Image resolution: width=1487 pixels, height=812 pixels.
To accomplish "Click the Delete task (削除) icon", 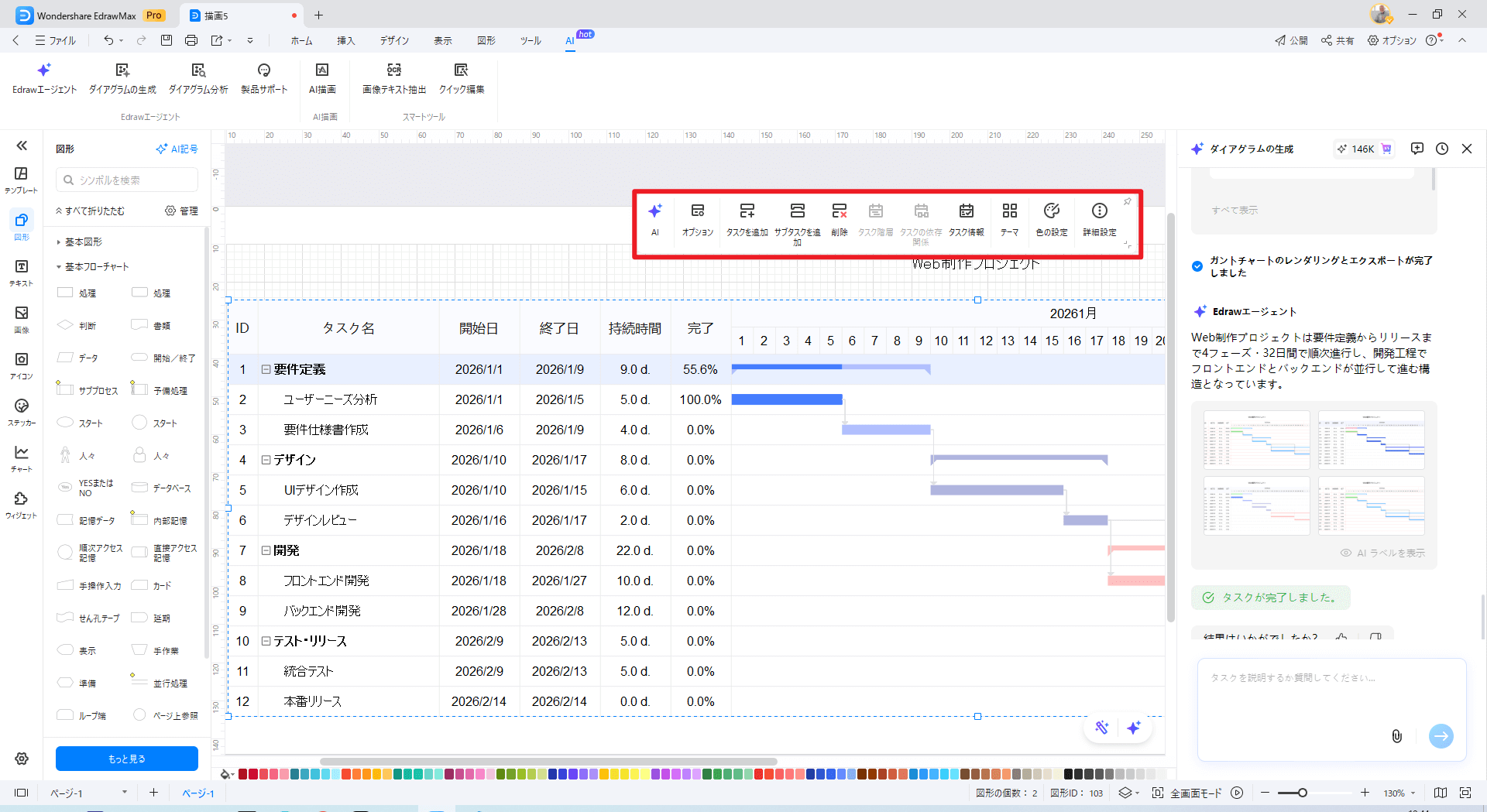I will click(839, 211).
